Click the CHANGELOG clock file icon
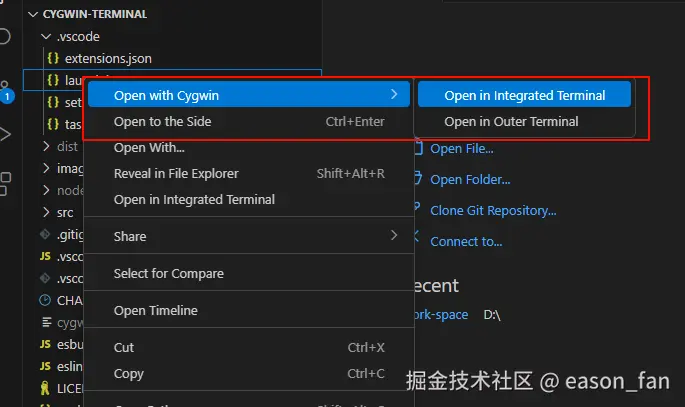 (45, 300)
